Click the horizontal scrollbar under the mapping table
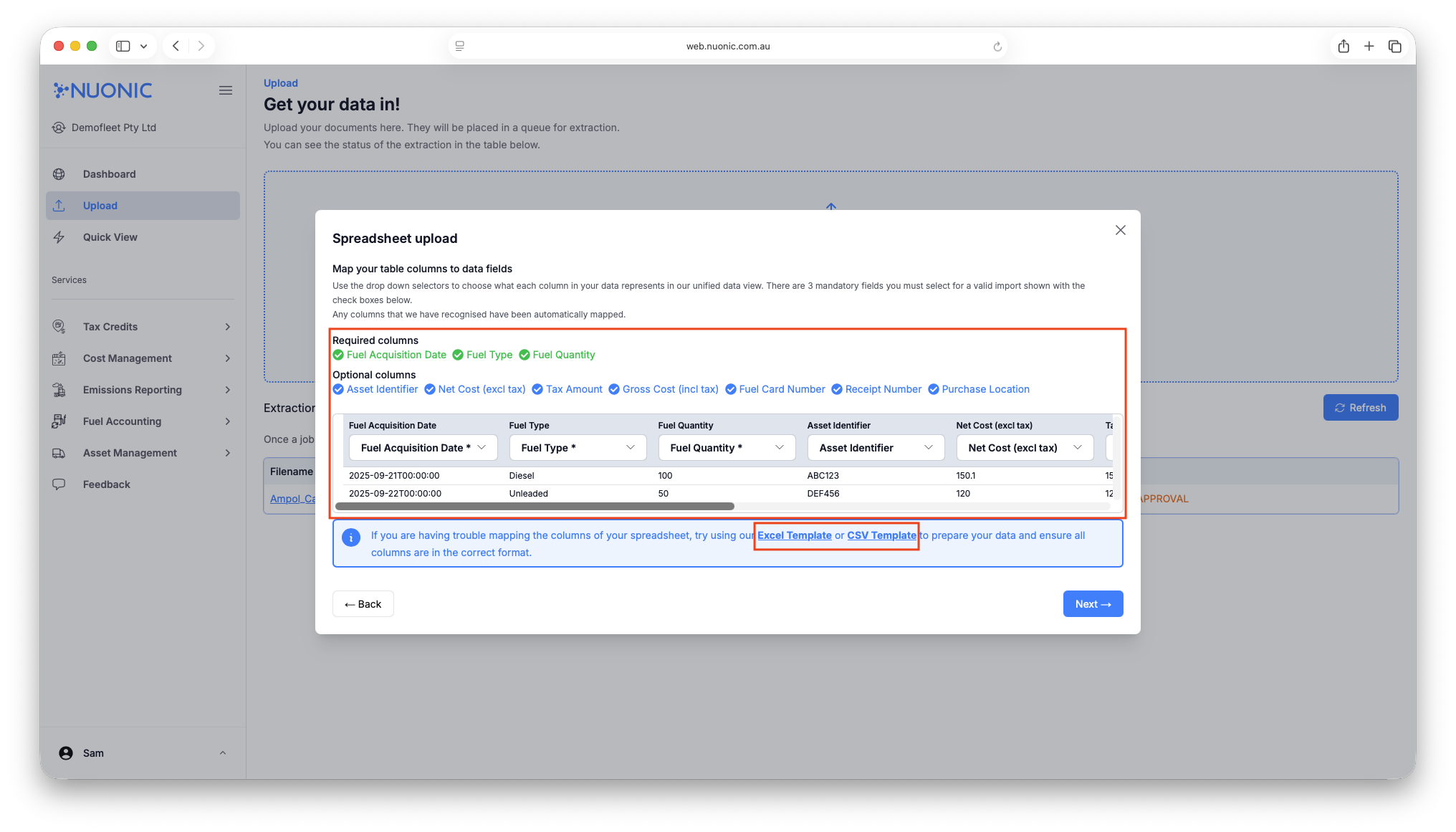 click(x=535, y=506)
